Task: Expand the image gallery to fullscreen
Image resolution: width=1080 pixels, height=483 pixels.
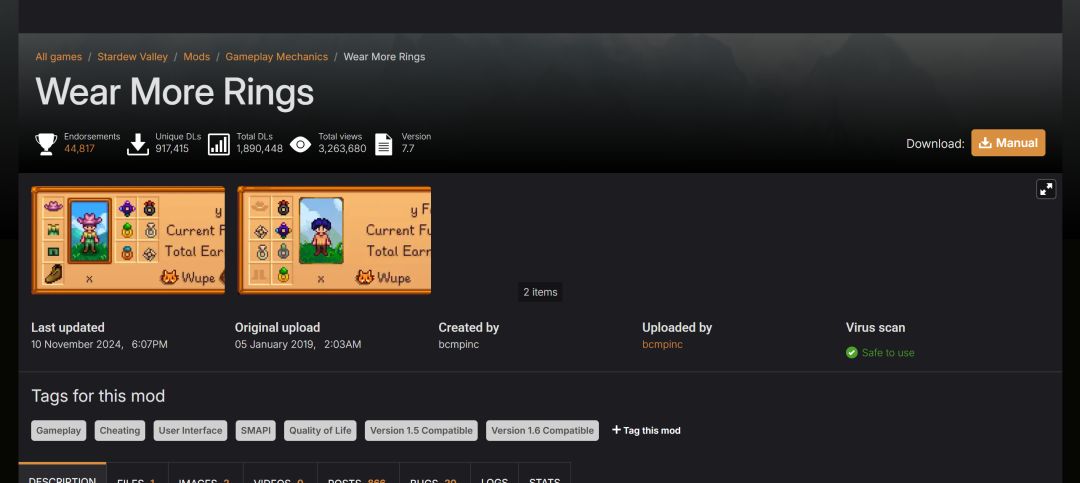Action: click(1046, 189)
